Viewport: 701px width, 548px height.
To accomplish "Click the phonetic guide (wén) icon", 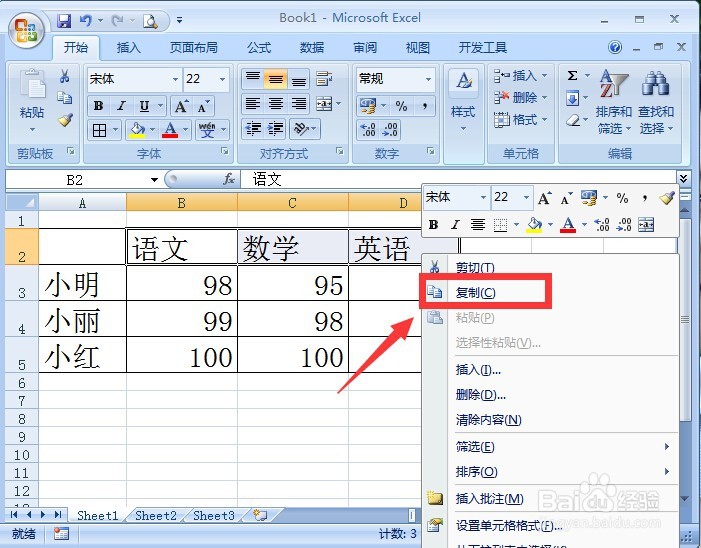I will [x=207, y=130].
